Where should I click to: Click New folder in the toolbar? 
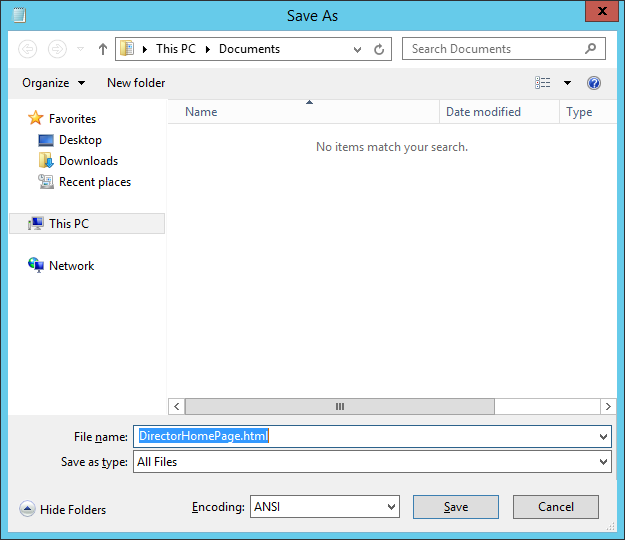[x=136, y=83]
